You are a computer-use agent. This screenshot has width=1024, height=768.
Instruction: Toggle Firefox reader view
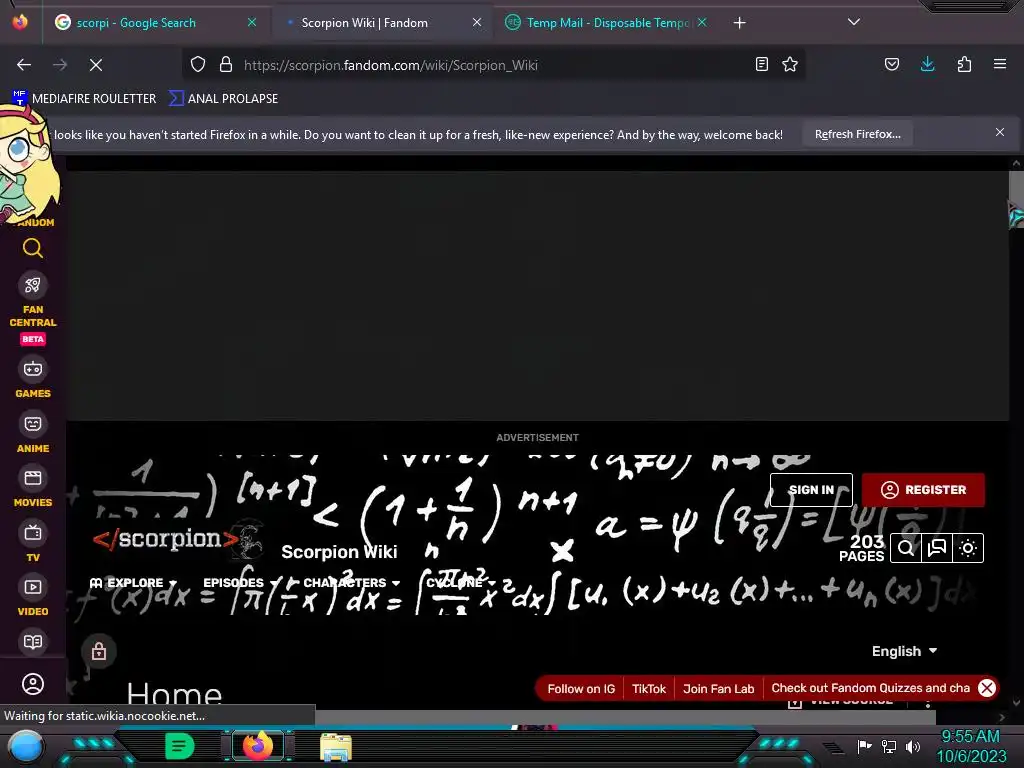(761, 64)
